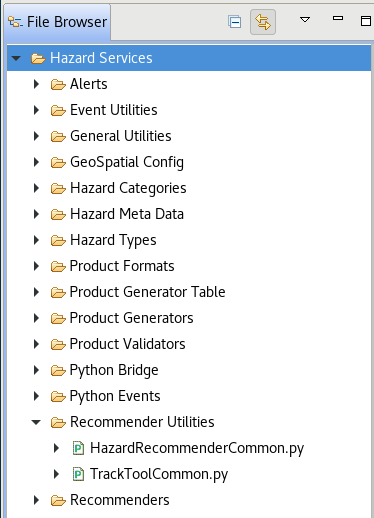Switch to the File Browser tab
This screenshot has height=518, width=374.
point(57,22)
